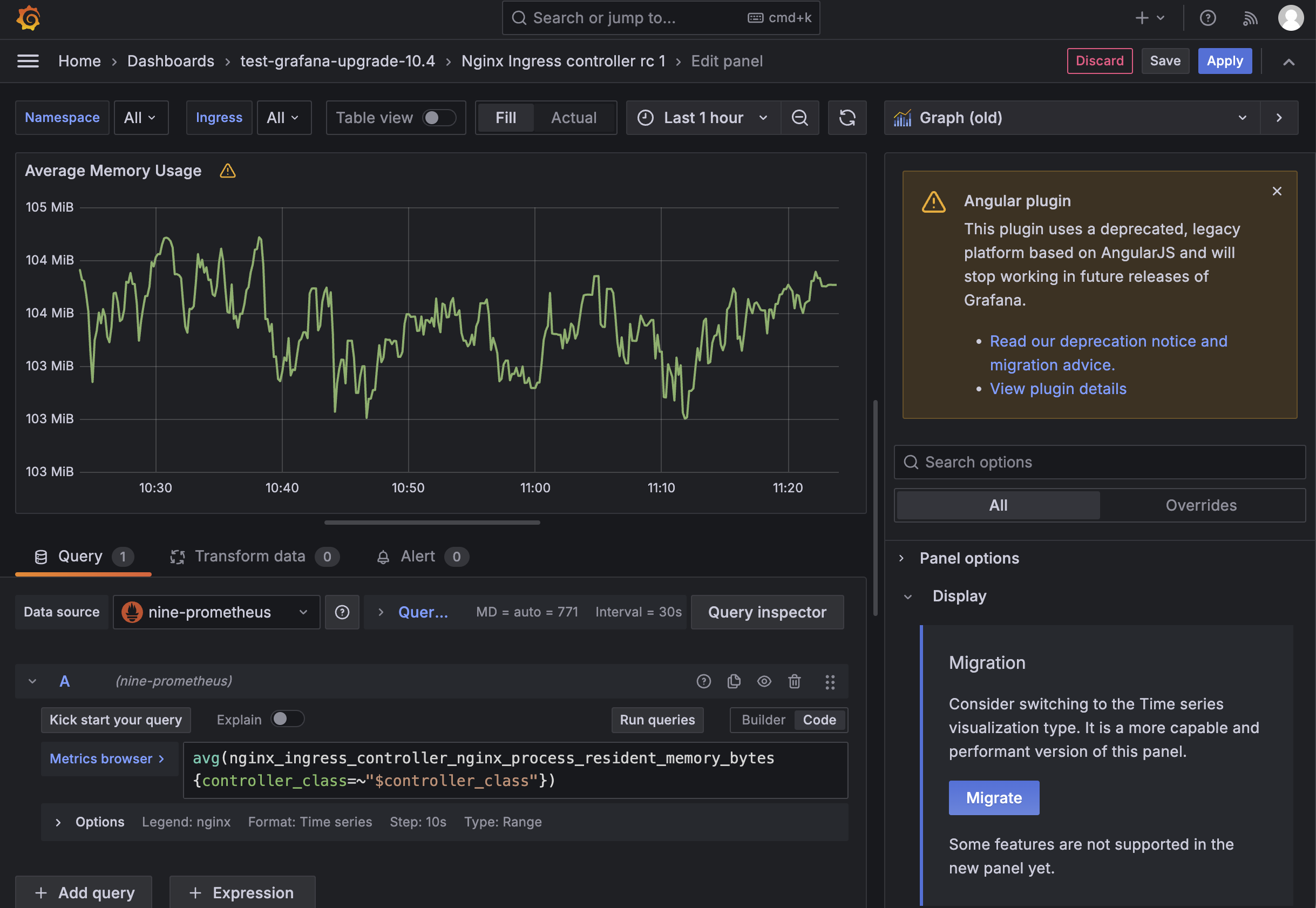Open data source help icon

pyautogui.click(x=342, y=612)
